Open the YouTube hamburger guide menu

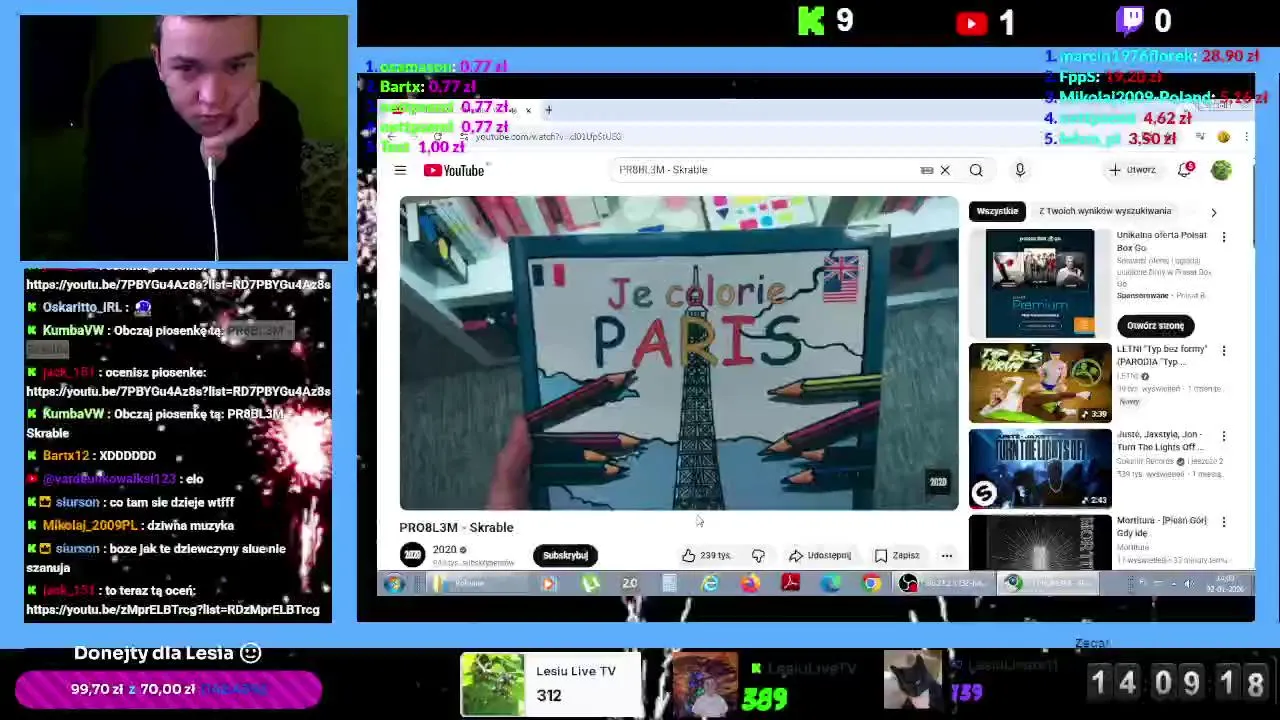[x=400, y=170]
